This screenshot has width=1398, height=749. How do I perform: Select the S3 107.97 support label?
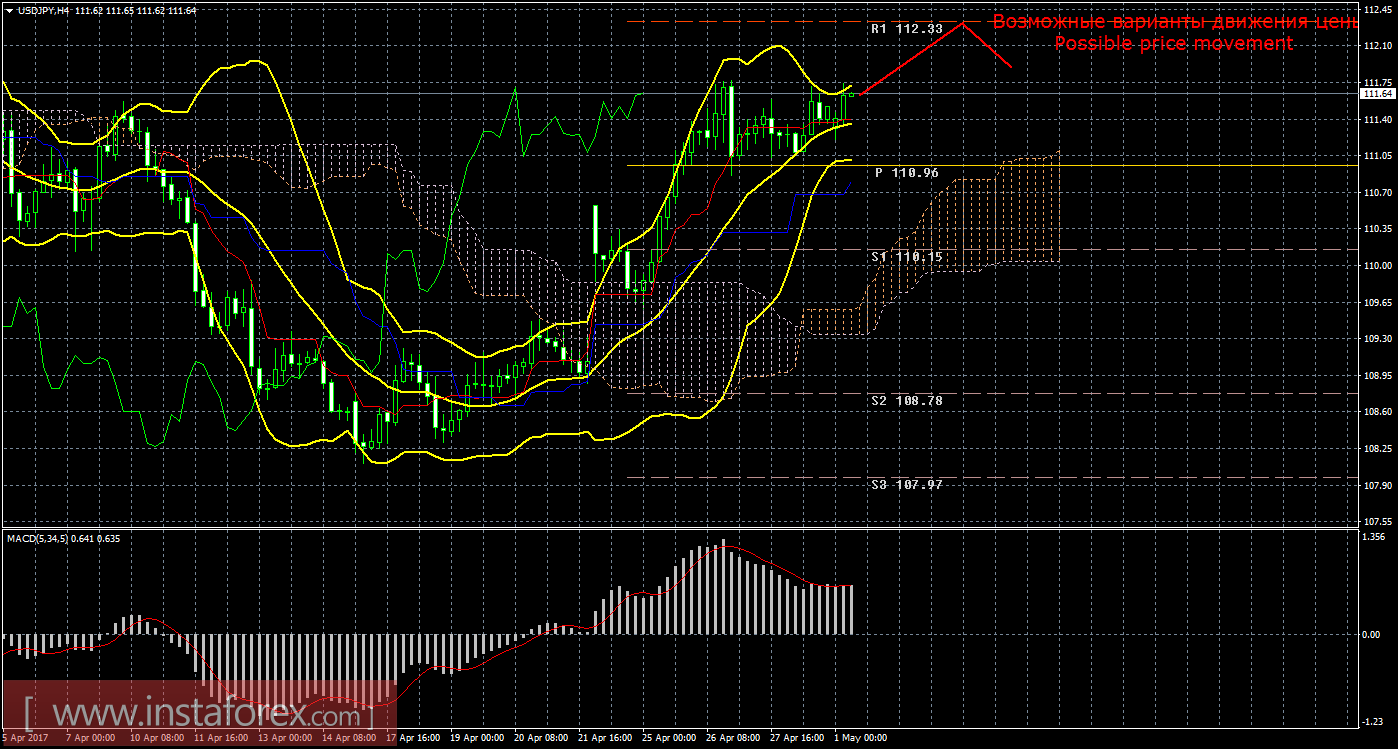point(906,484)
